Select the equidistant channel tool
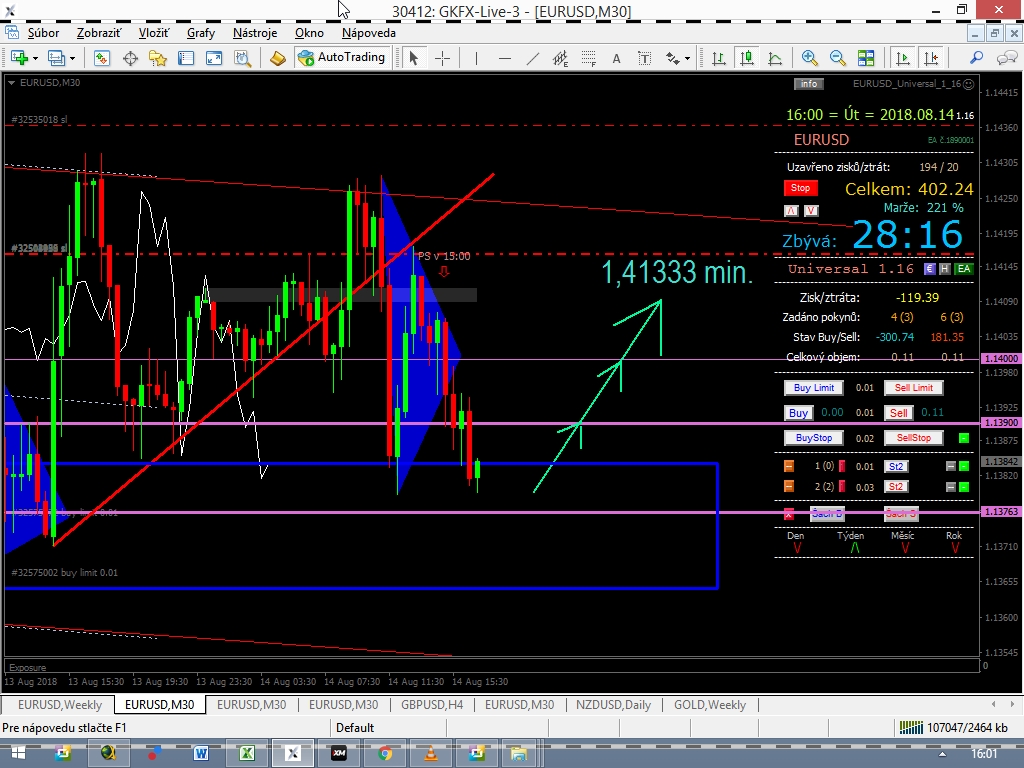This screenshot has width=1024, height=768. [x=560, y=58]
